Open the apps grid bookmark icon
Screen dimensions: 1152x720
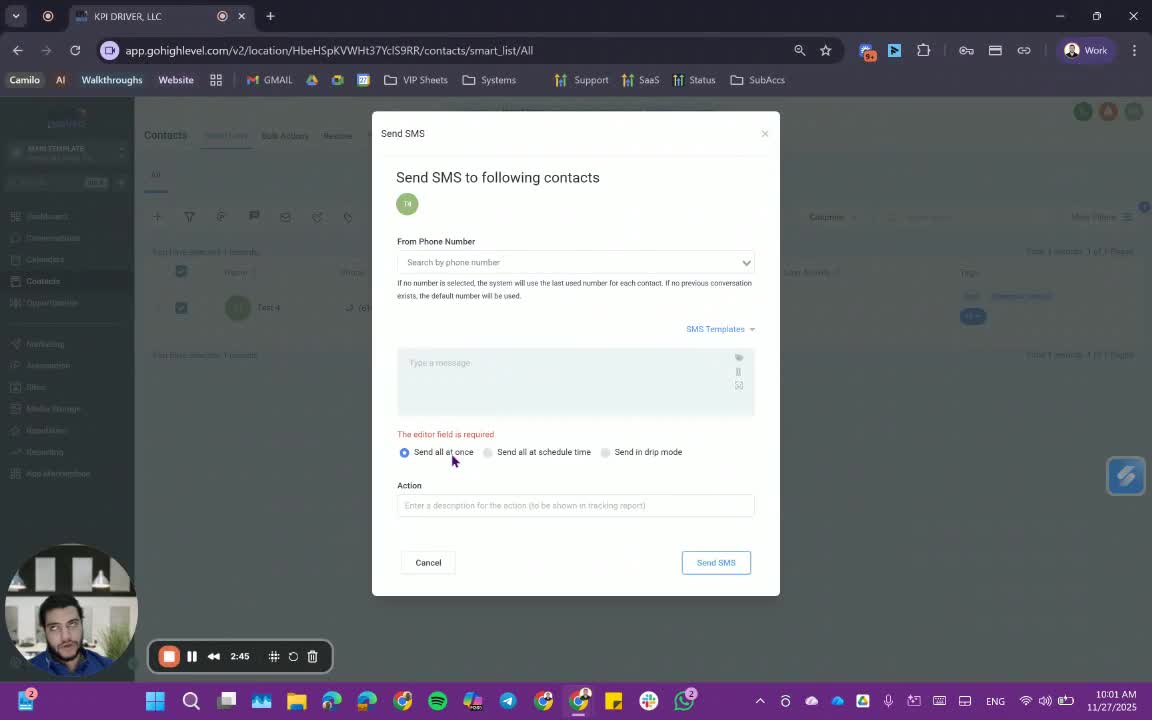tap(216, 80)
